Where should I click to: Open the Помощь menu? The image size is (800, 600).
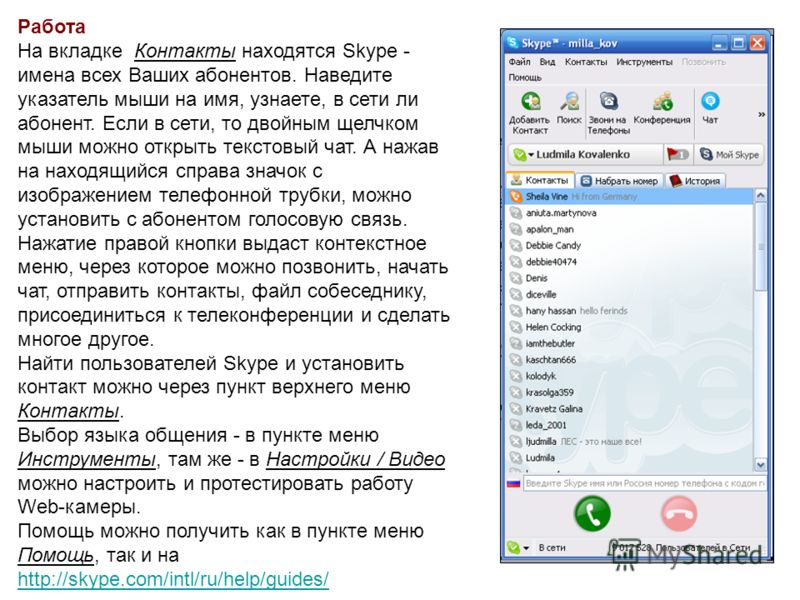pos(524,78)
